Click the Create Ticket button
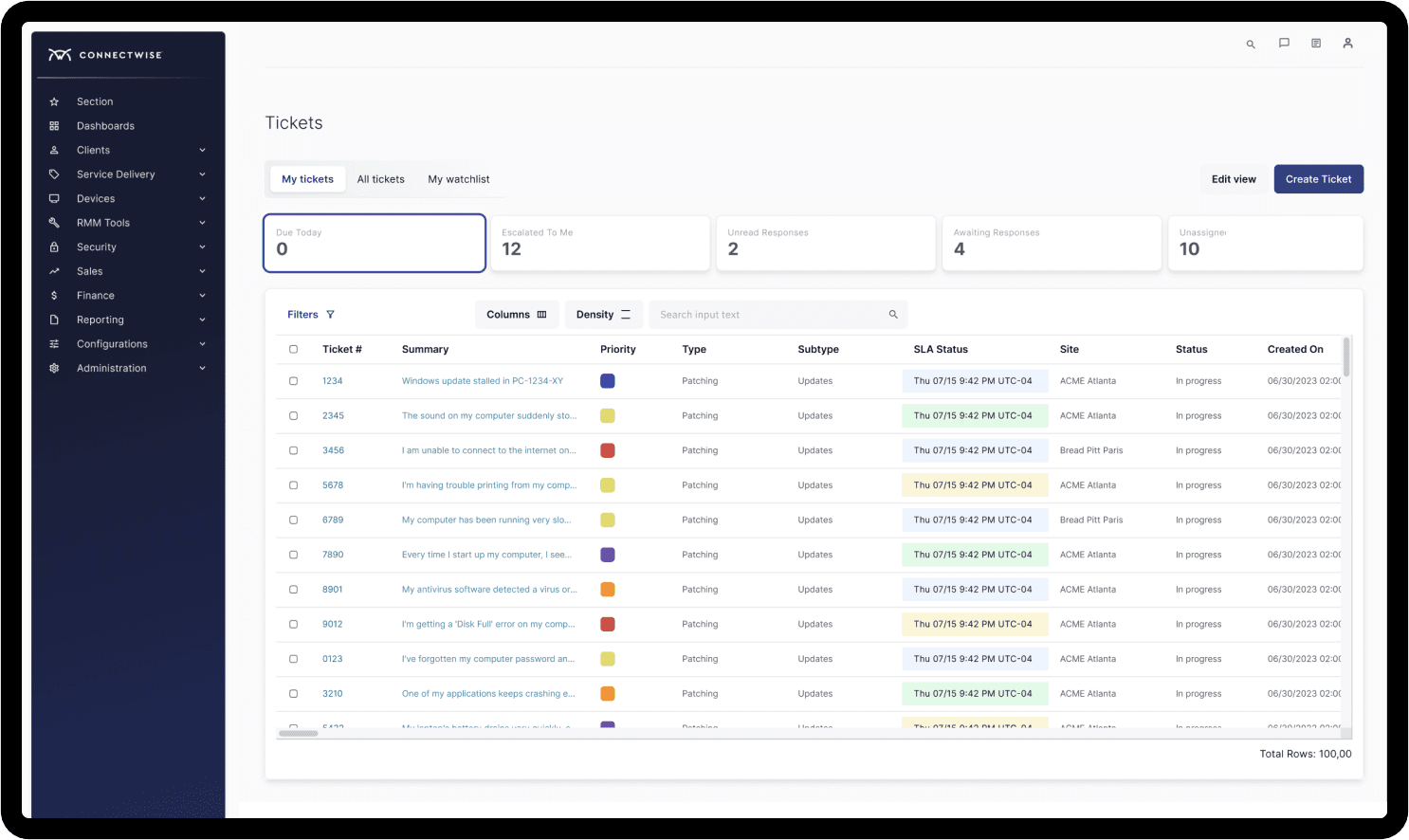The width and height of the screenshot is (1409, 840). tap(1318, 179)
